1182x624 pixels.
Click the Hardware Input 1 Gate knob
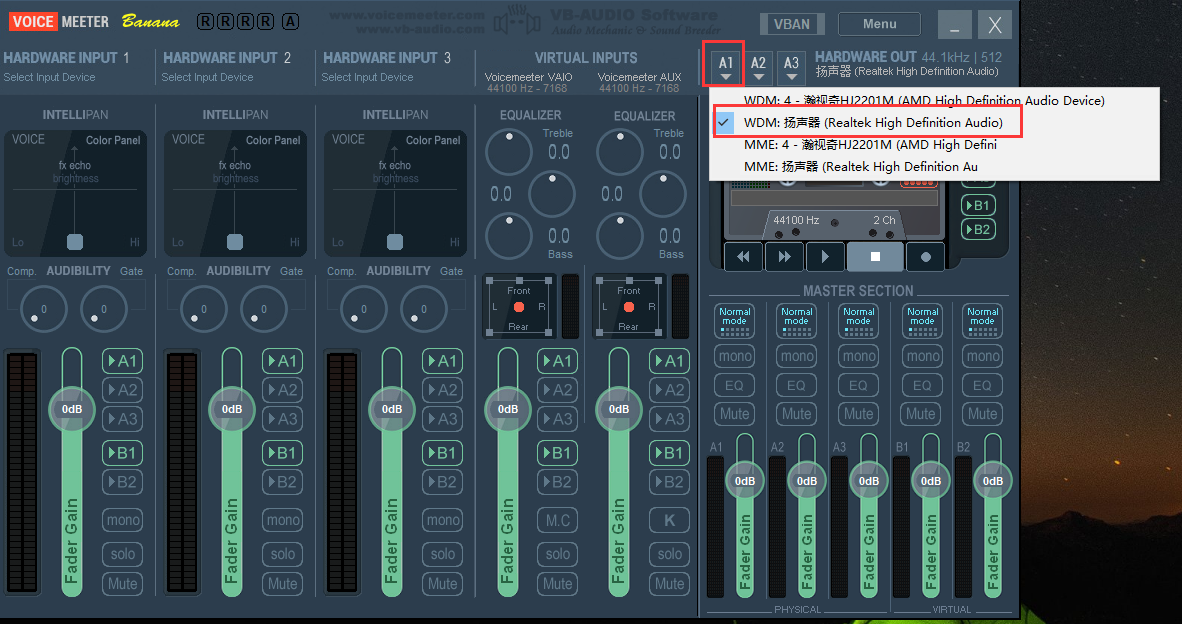tap(104, 309)
